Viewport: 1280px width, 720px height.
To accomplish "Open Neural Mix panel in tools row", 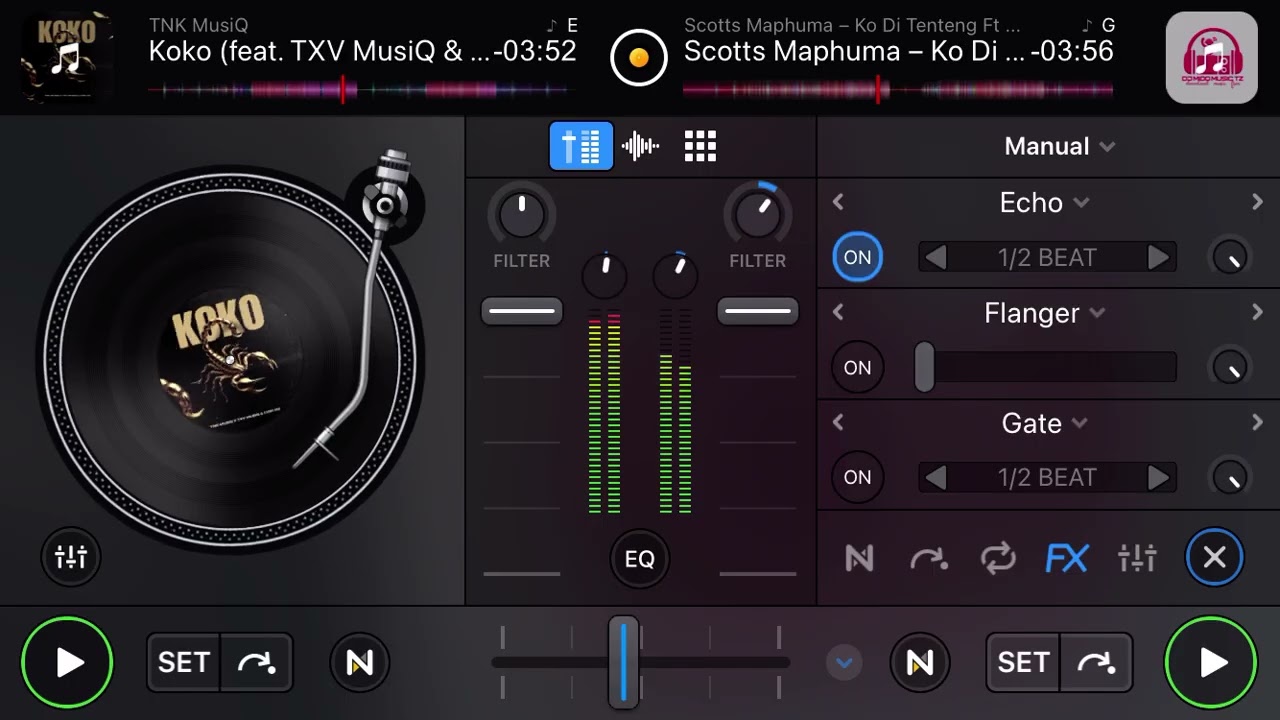I will (859, 558).
